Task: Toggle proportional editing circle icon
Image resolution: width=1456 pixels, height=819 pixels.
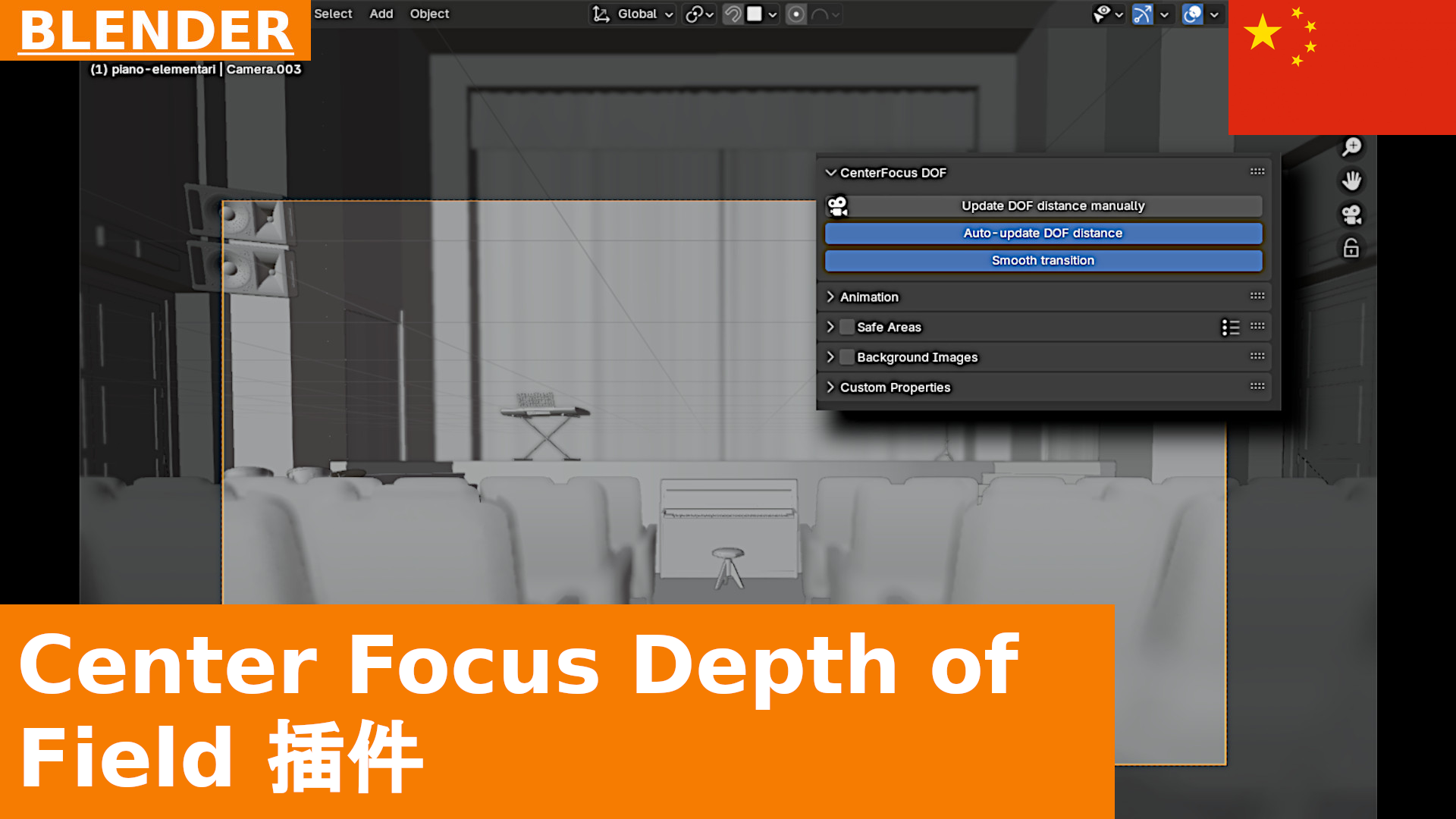Action: click(795, 14)
